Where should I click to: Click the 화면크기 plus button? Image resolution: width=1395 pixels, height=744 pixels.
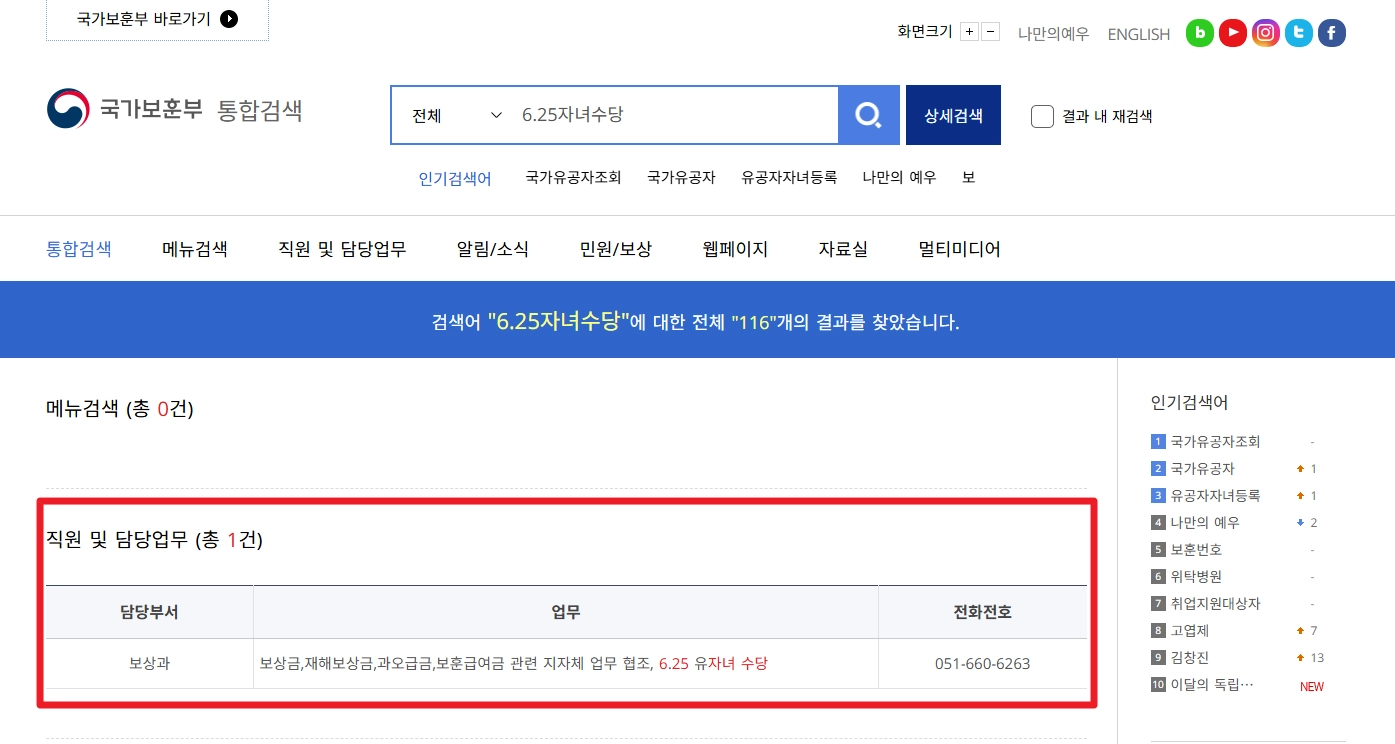(968, 31)
